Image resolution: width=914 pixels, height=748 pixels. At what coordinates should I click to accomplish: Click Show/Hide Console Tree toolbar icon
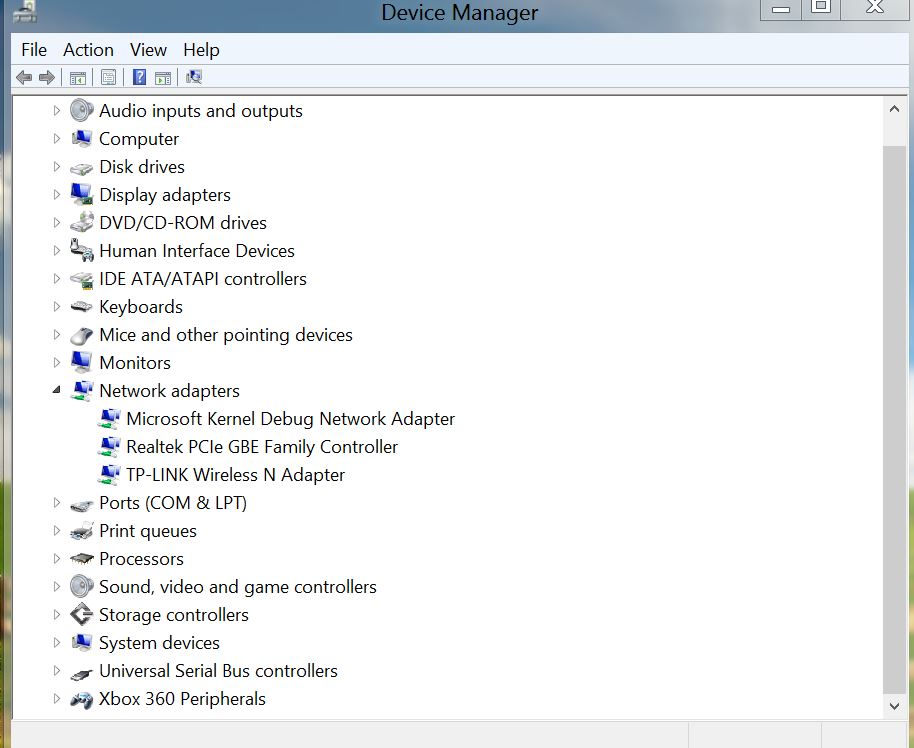click(x=78, y=78)
